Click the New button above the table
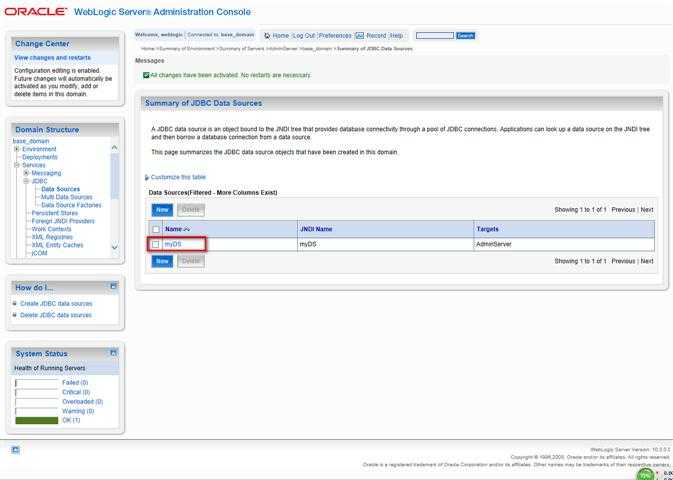This screenshot has width=673, height=480. tap(162, 210)
